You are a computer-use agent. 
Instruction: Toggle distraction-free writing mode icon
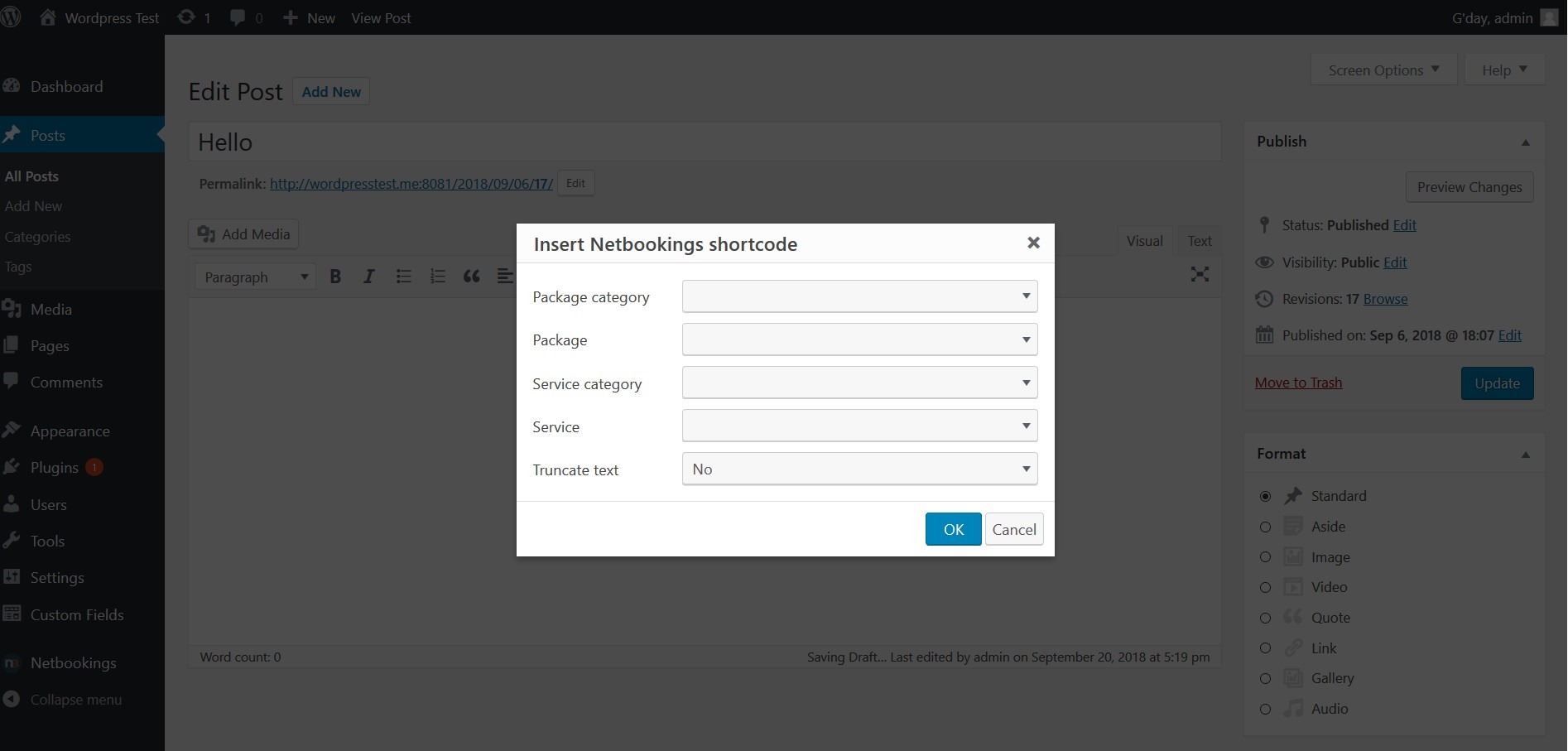click(x=1200, y=274)
